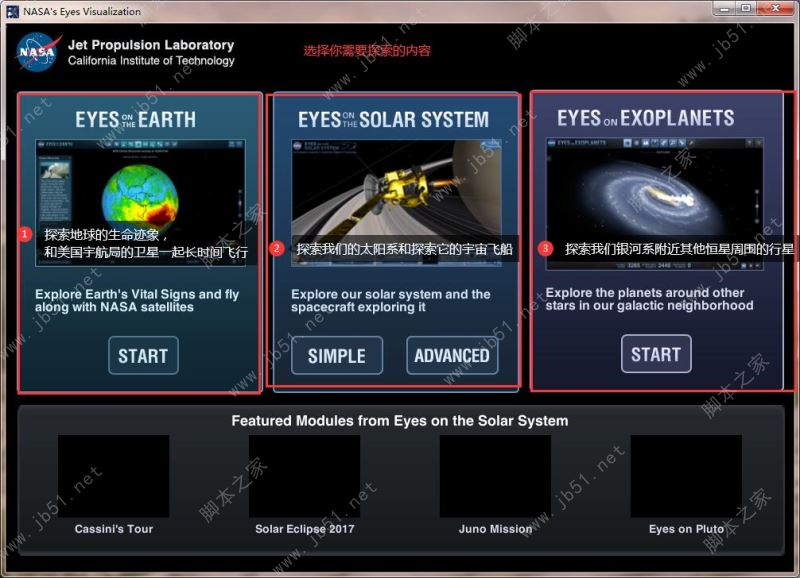Launch Solar System in ADVANCED mode
Screen dimensions: 800x578
point(452,356)
